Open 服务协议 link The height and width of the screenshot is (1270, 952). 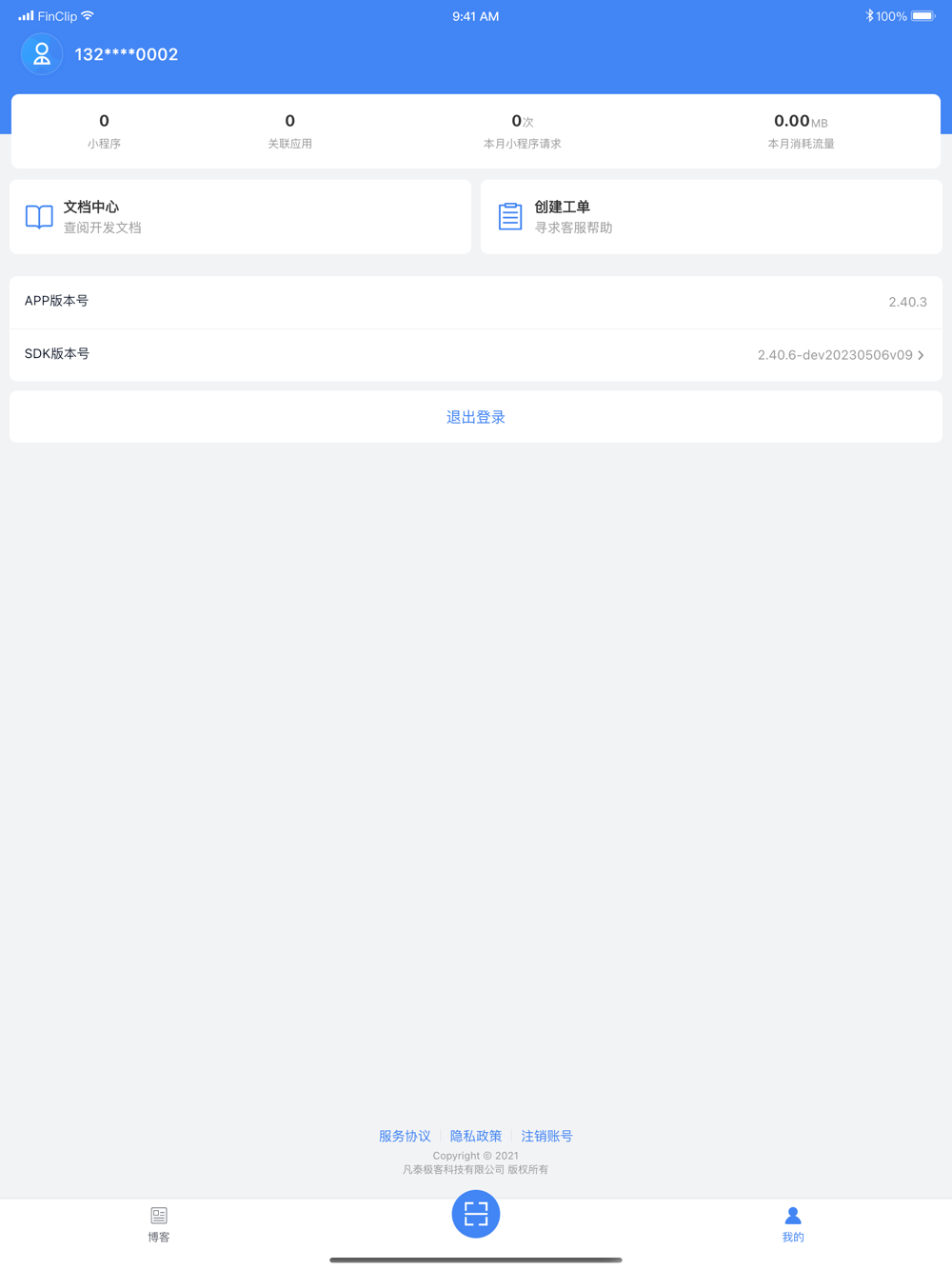(x=405, y=1136)
